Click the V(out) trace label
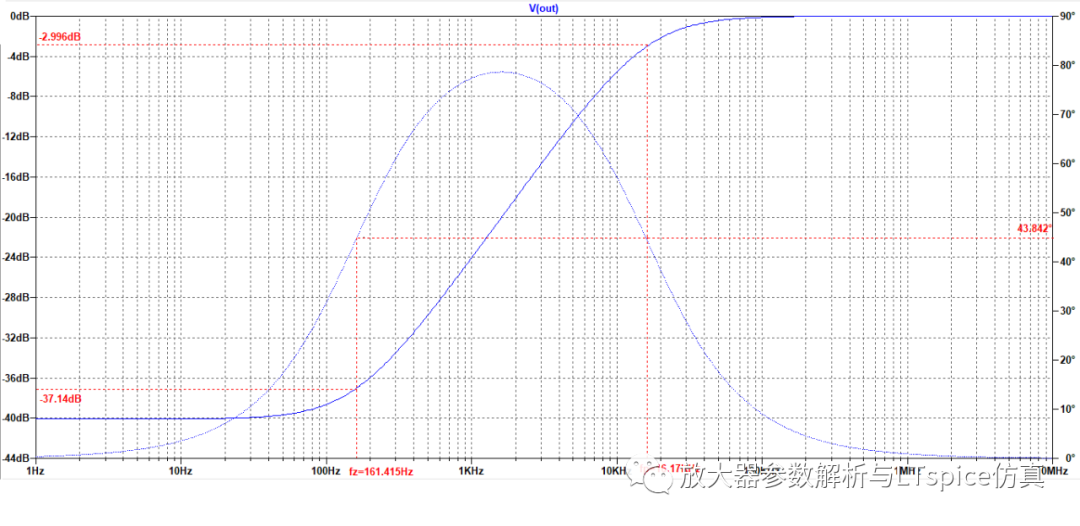 [x=543, y=8]
